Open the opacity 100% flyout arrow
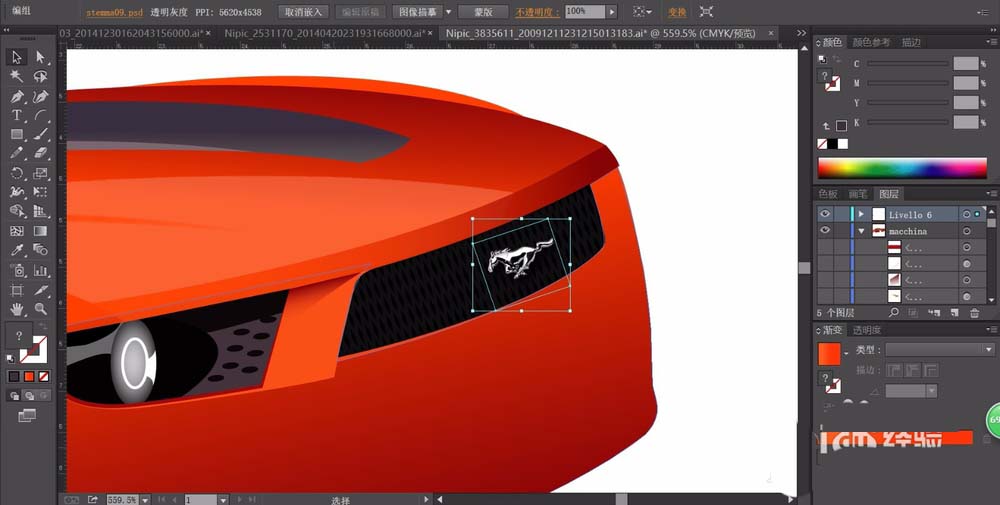The width and height of the screenshot is (1000, 505). [x=612, y=11]
